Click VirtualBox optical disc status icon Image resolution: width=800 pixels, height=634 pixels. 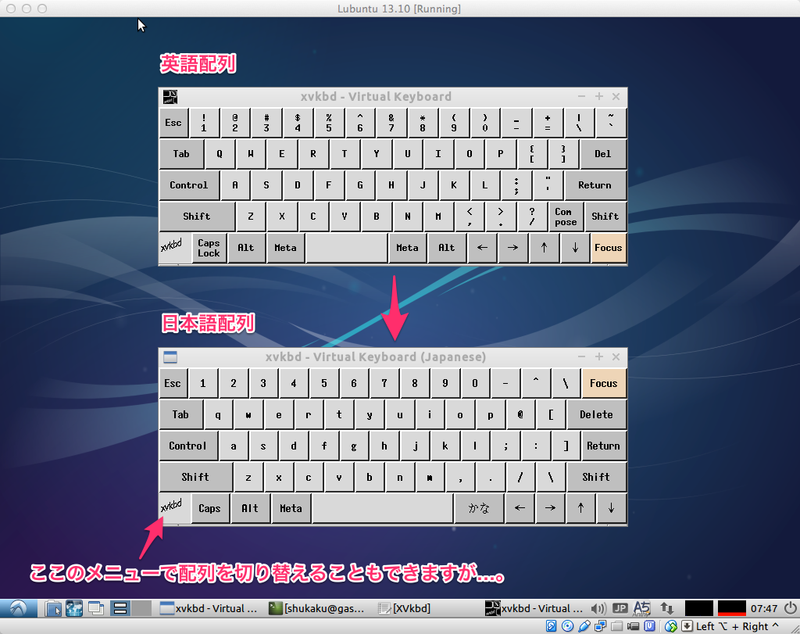tap(568, 626)
